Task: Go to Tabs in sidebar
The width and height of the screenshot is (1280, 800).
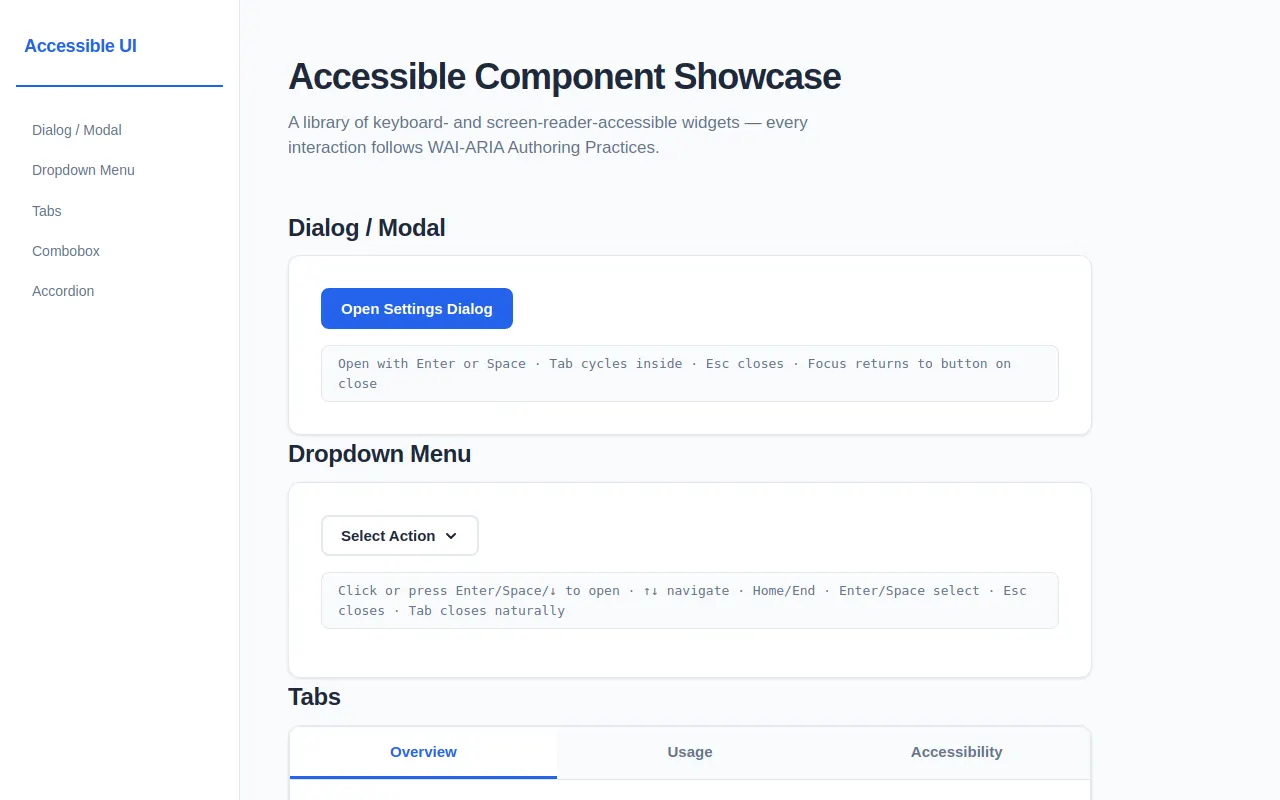Action: point(119,211)
